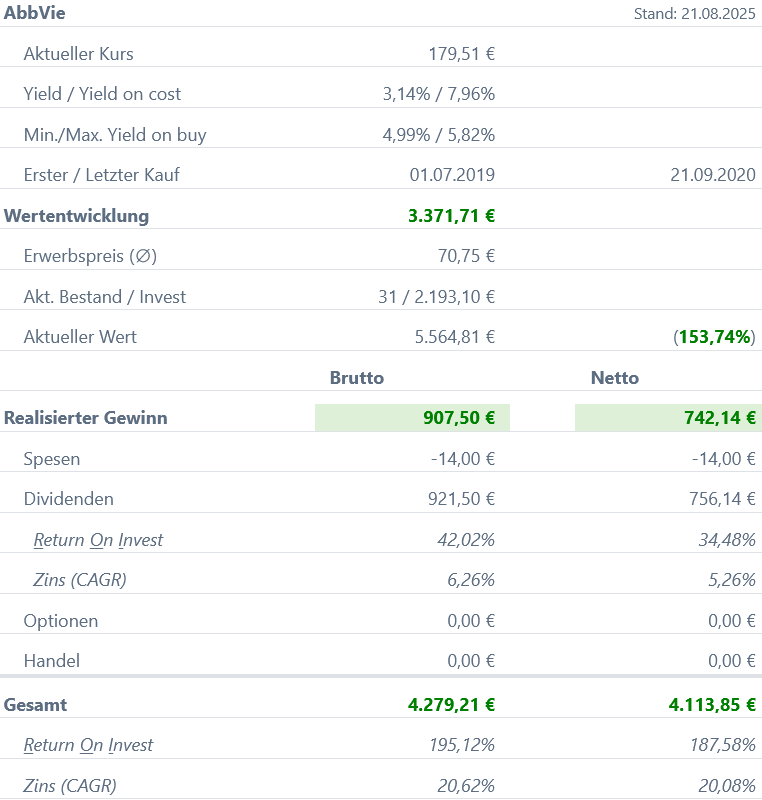
Task: Select the 187,58% total return
Action: [722, 745]
